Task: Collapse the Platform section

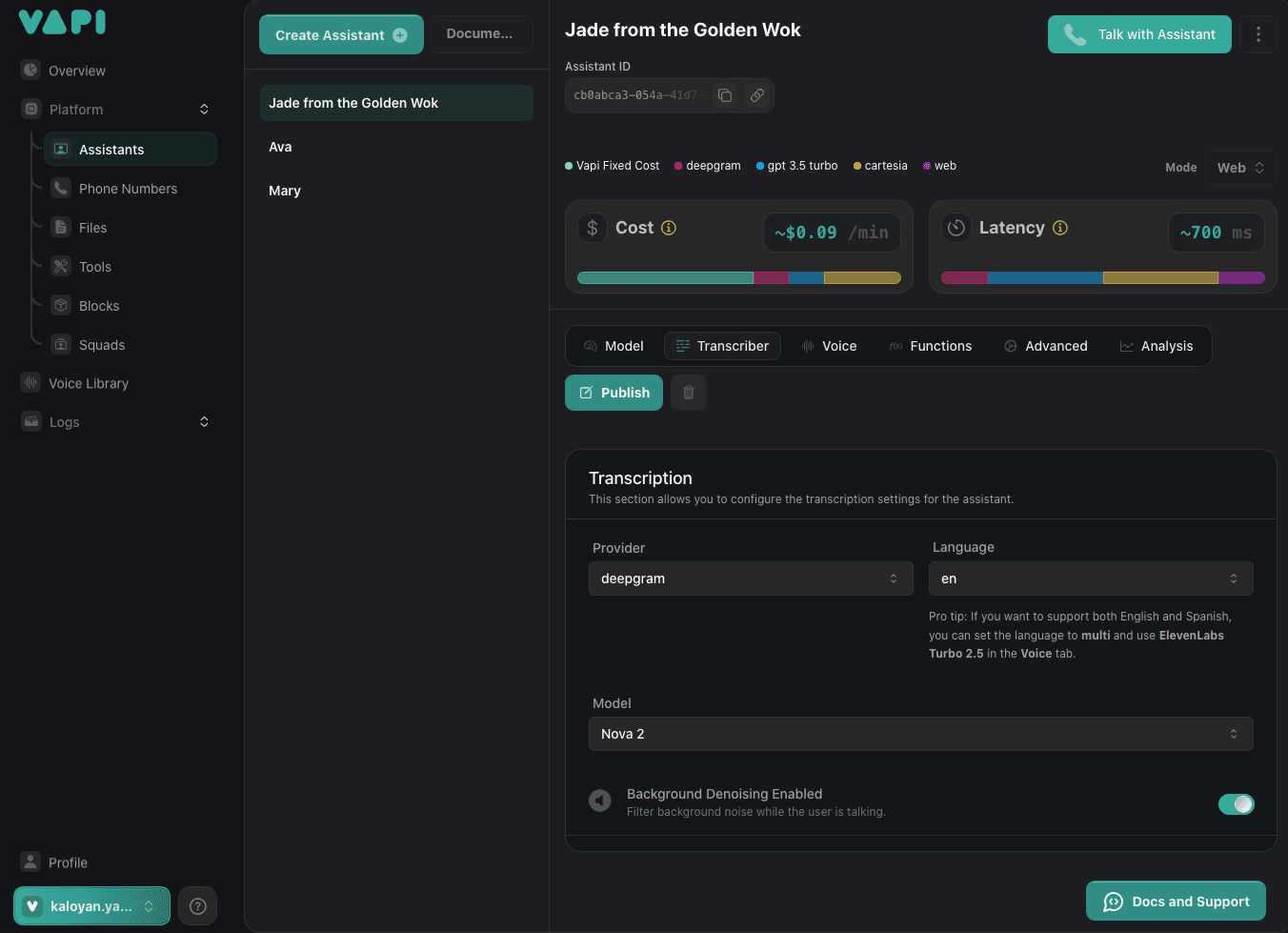Action: pyautogui.click(x=204, y=110)
